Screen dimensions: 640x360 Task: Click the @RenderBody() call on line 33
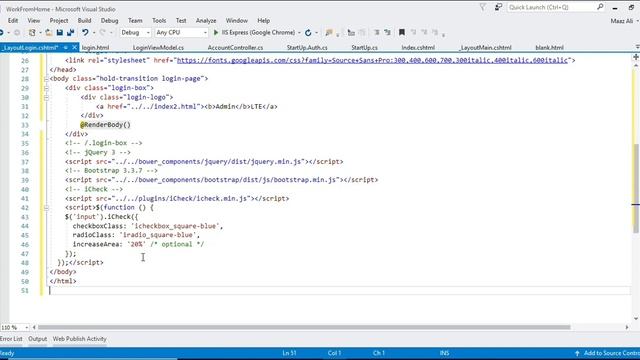(105, 125)
